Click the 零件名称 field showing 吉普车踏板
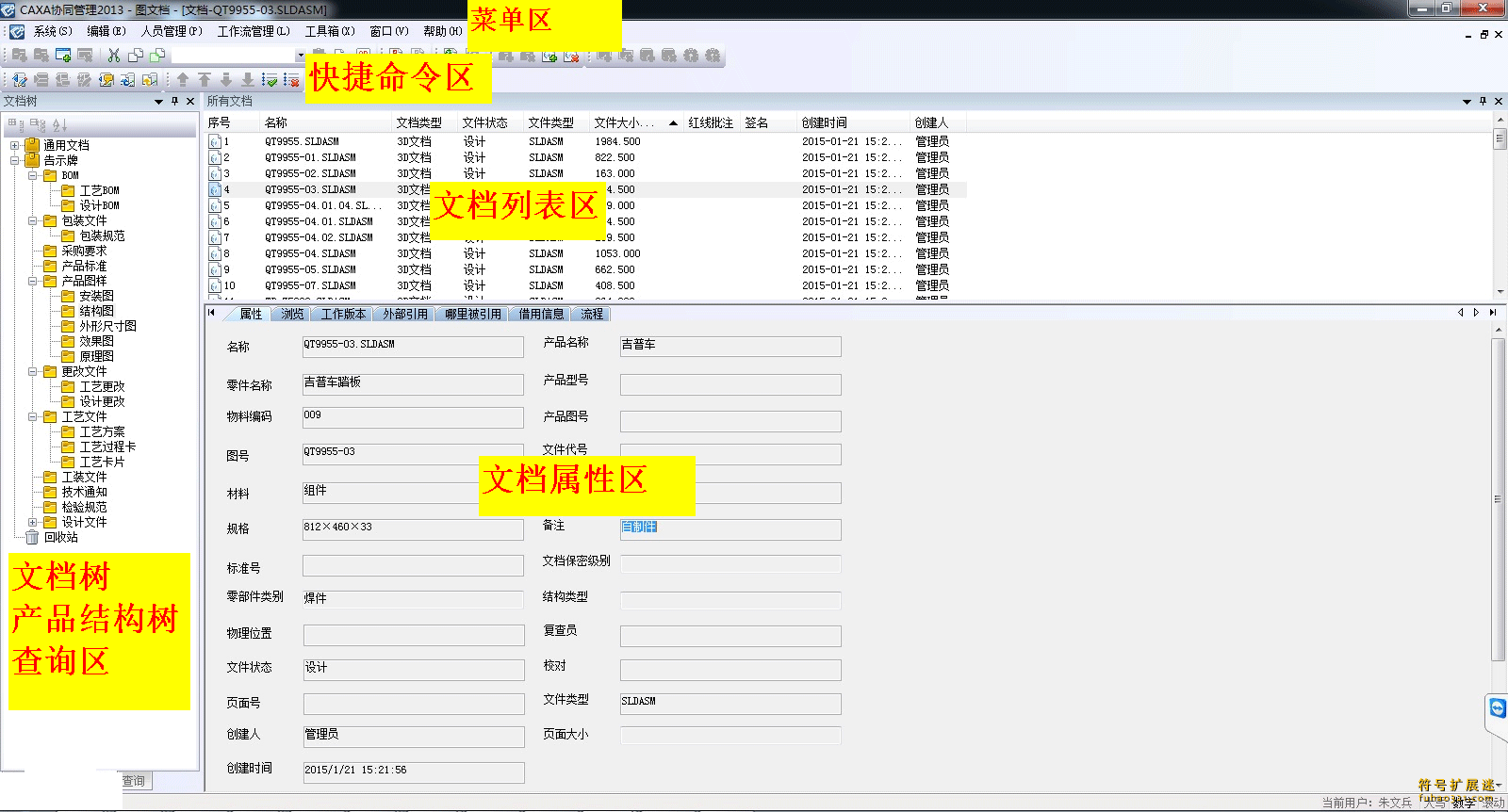1508x812 pixels. coord(413,383)
